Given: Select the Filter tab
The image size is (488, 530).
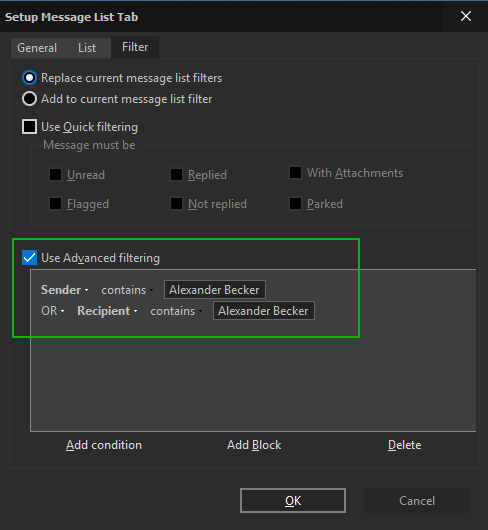Looking at the screenshot, I should (135, 47).
